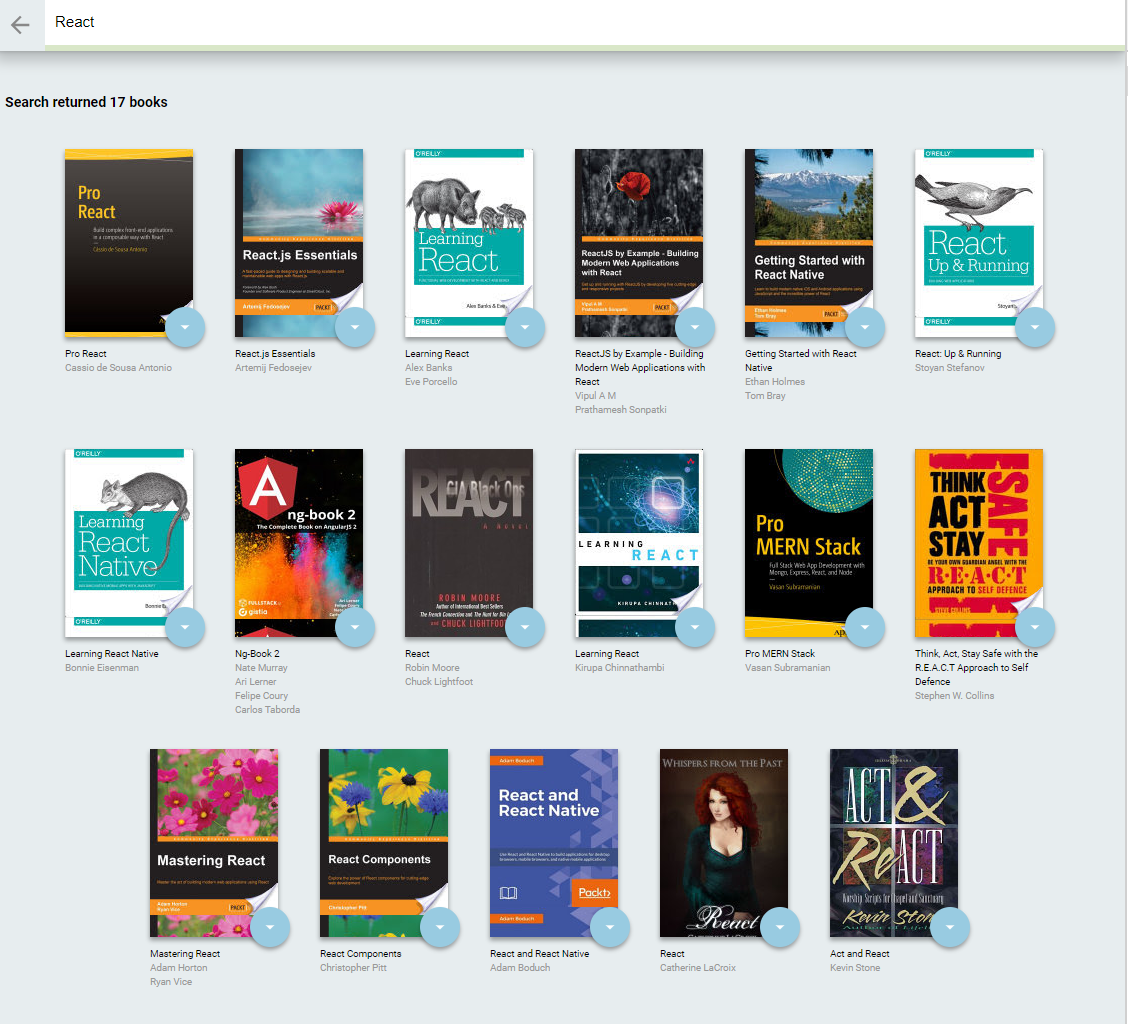The height and width of the screenshot is (1024, 1128).
Task: Click the title text 'Mastering React'
Action: pos(185,953)
